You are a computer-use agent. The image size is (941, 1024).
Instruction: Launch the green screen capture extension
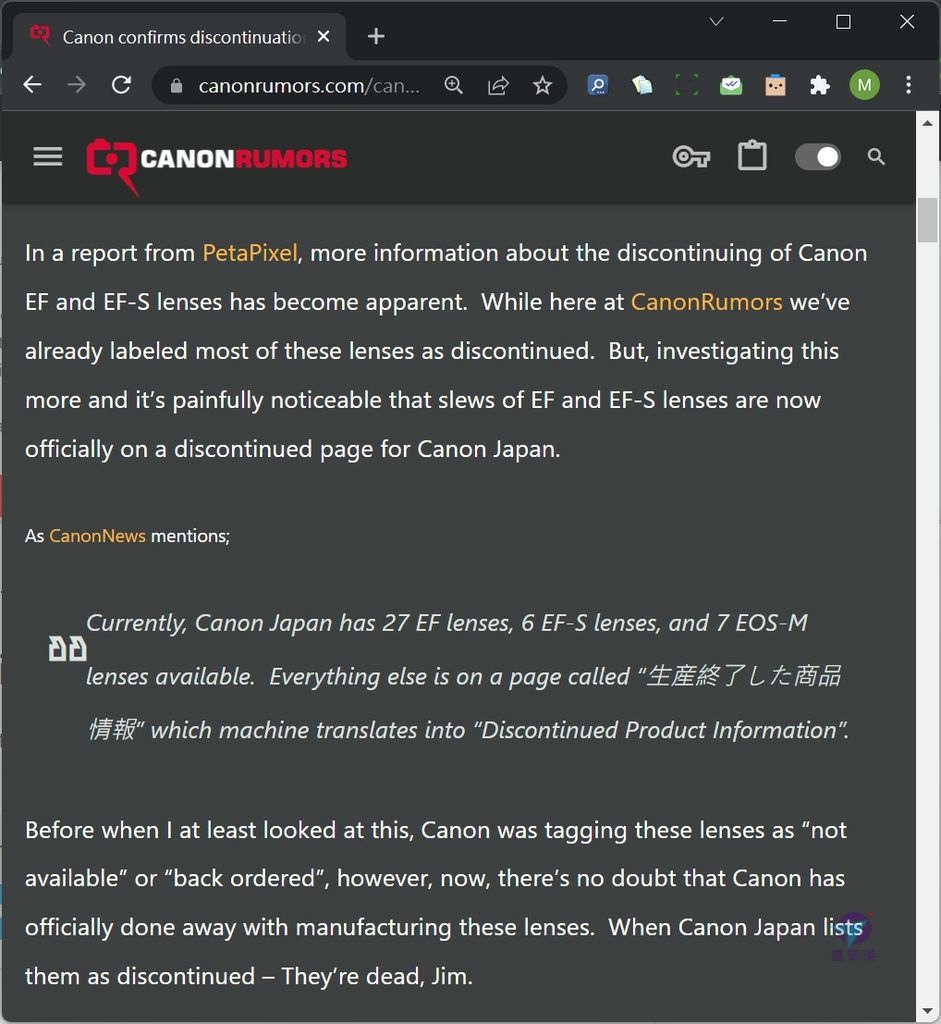point(686,85)
